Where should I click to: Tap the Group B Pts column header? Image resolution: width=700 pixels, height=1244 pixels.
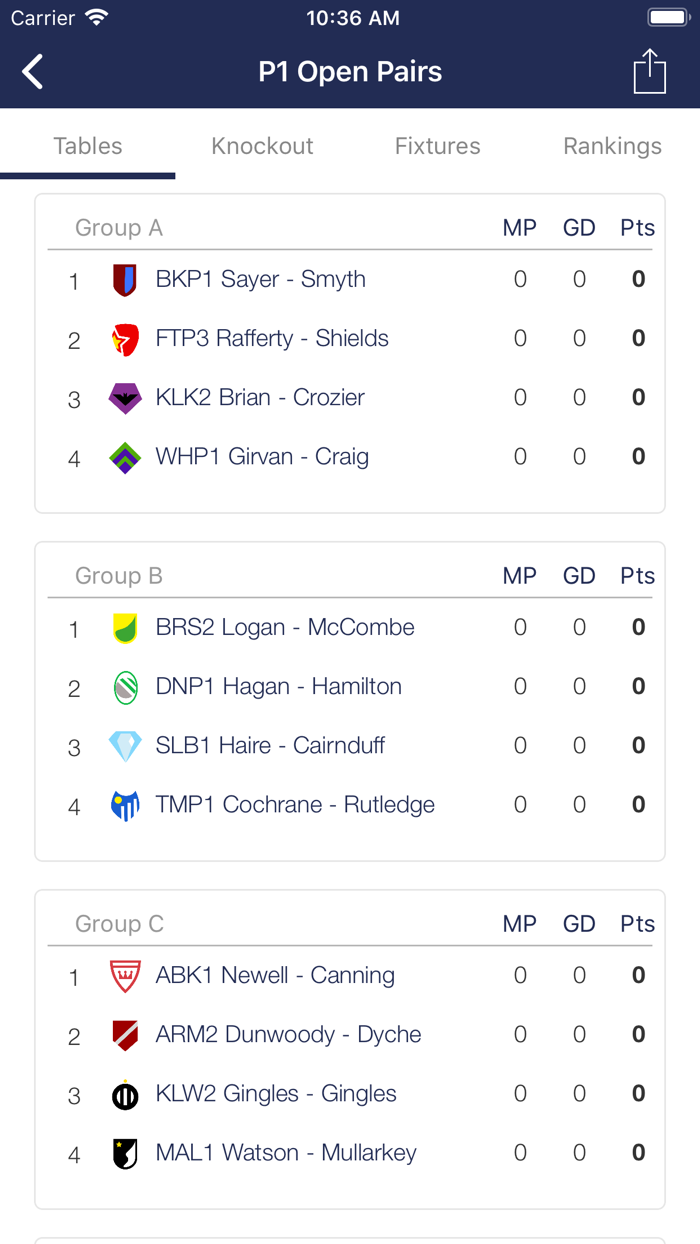(637, 576)
